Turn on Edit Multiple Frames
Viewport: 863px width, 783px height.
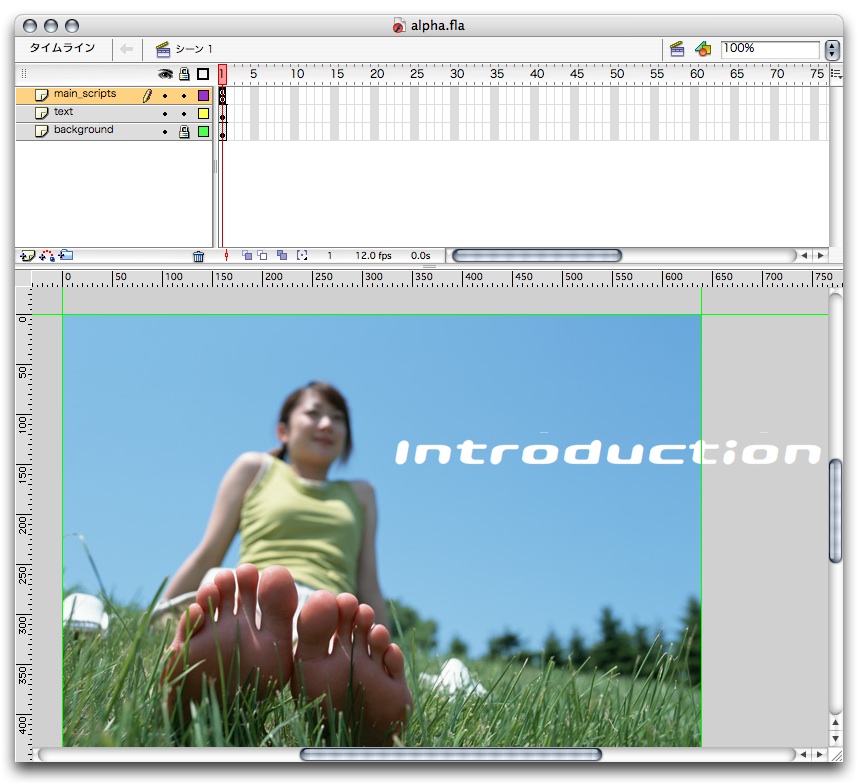point(282,256)
